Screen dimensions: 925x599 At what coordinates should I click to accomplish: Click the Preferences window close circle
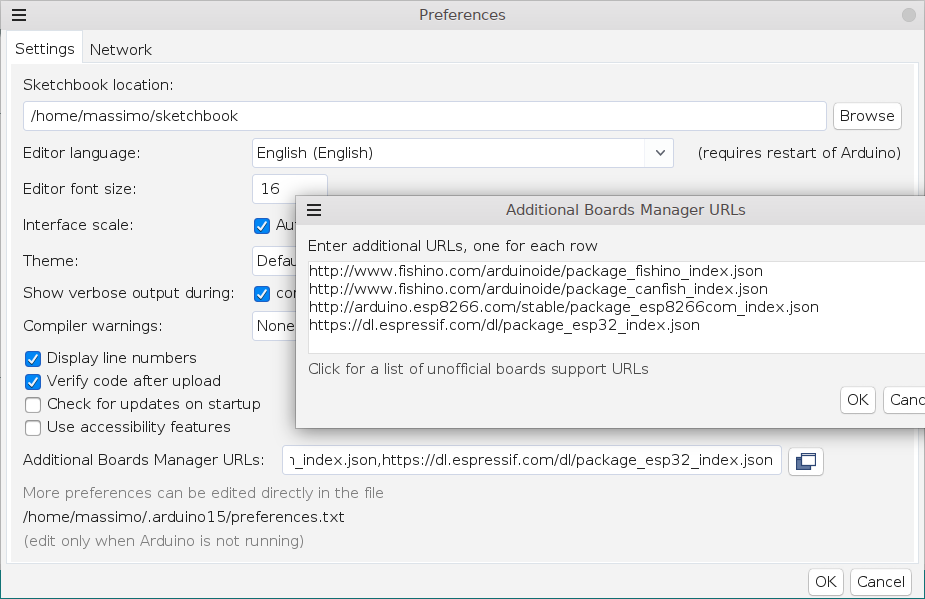(x=908, y=15)
